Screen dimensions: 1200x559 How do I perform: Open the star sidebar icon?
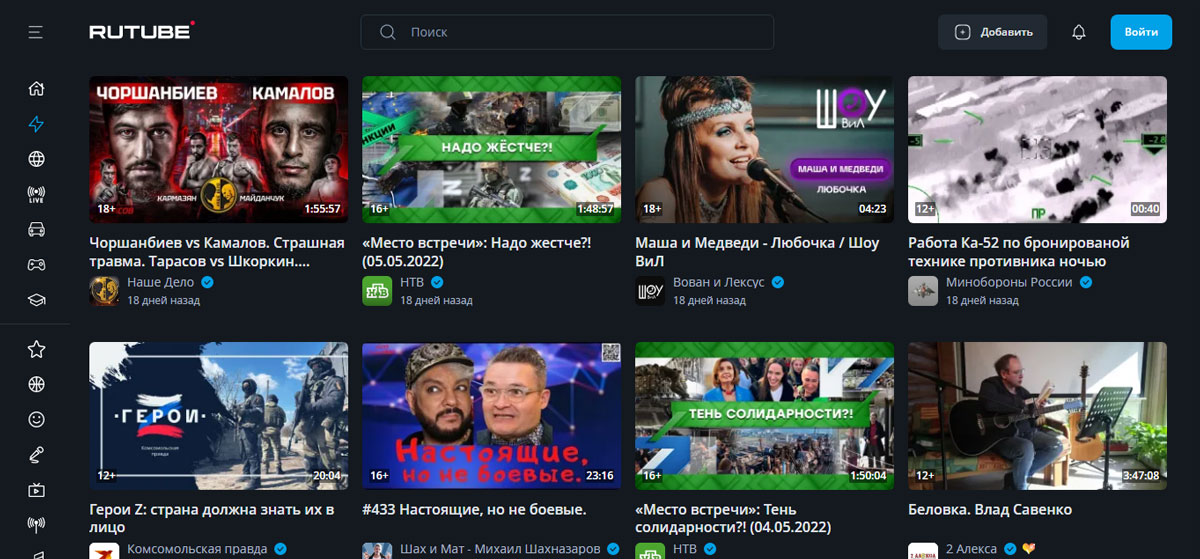[36, 349]
